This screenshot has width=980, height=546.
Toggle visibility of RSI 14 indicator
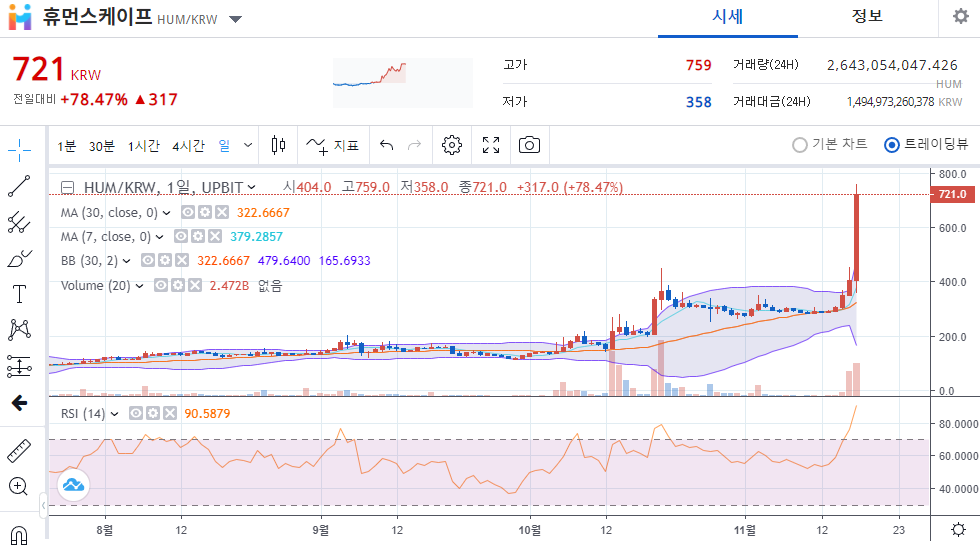coord(136,413)
